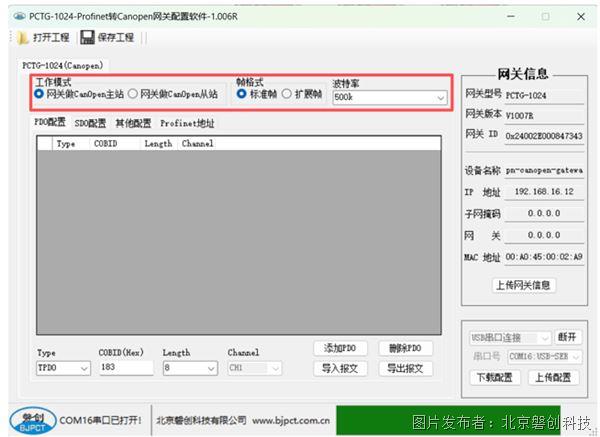Click the BJPCT 磐创 logo in status bar
Viewport: 600px width, 437px height.
(33, 421)
